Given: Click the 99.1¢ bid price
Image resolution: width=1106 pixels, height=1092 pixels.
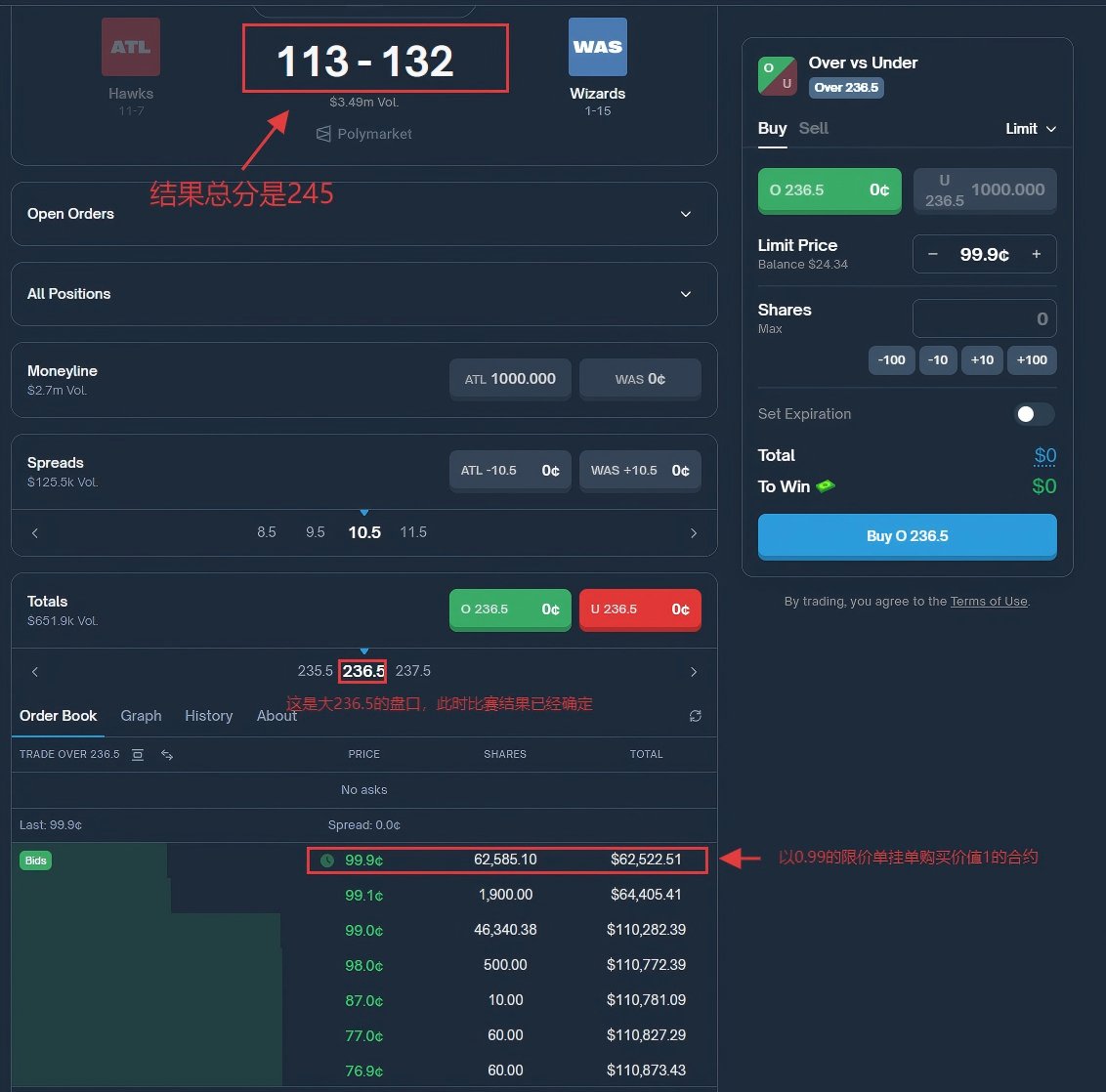Looking at the screenshot, I should pos(364,896).
